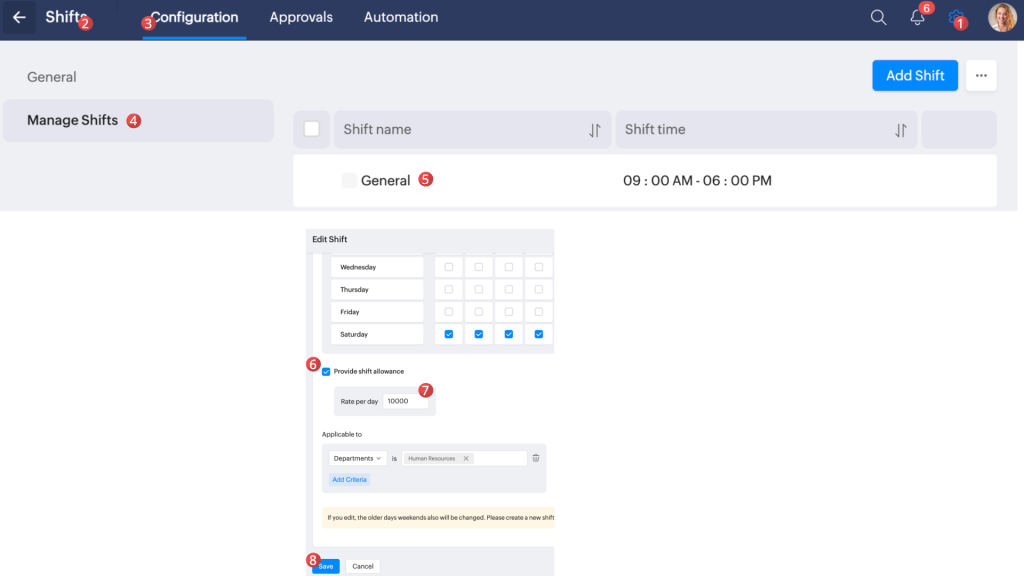
Task: Click the back arrow icon
Action: [x=19, y=18]
